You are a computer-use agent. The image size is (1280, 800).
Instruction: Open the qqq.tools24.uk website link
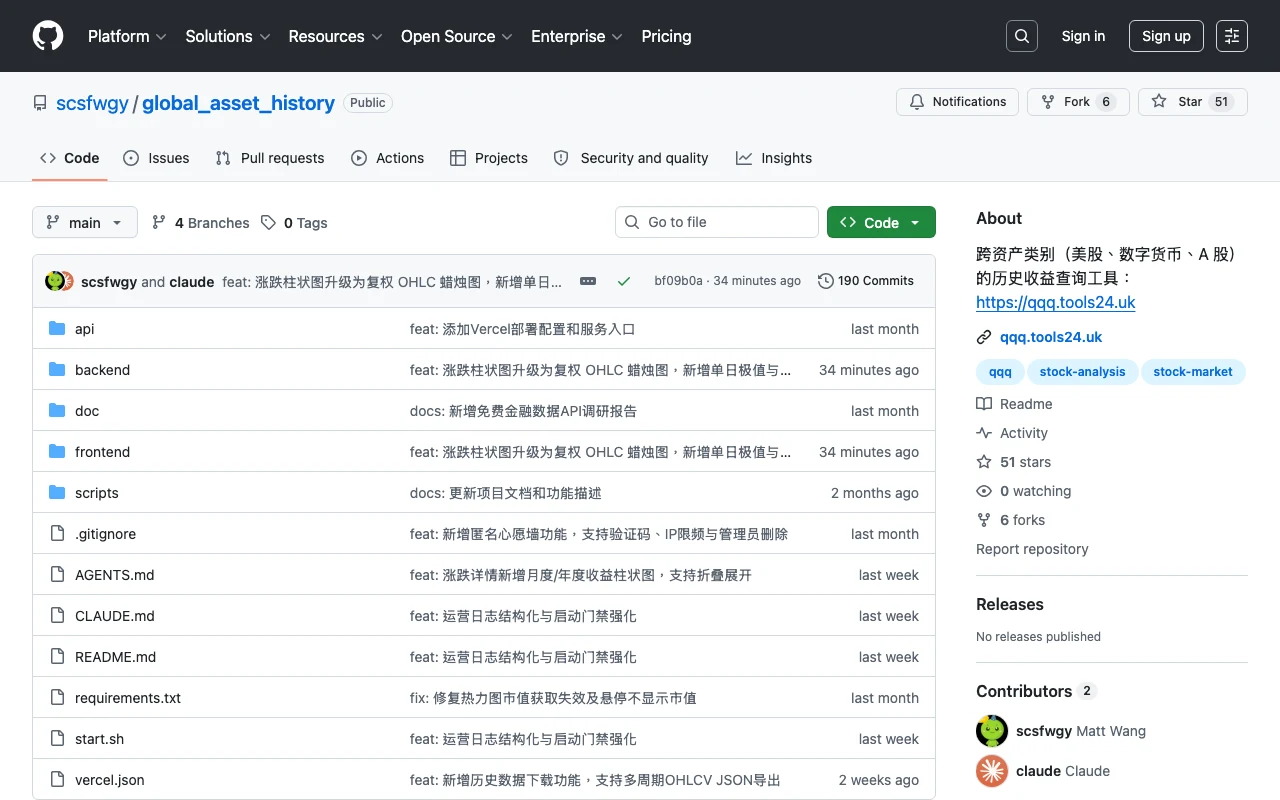point(1051,337)
